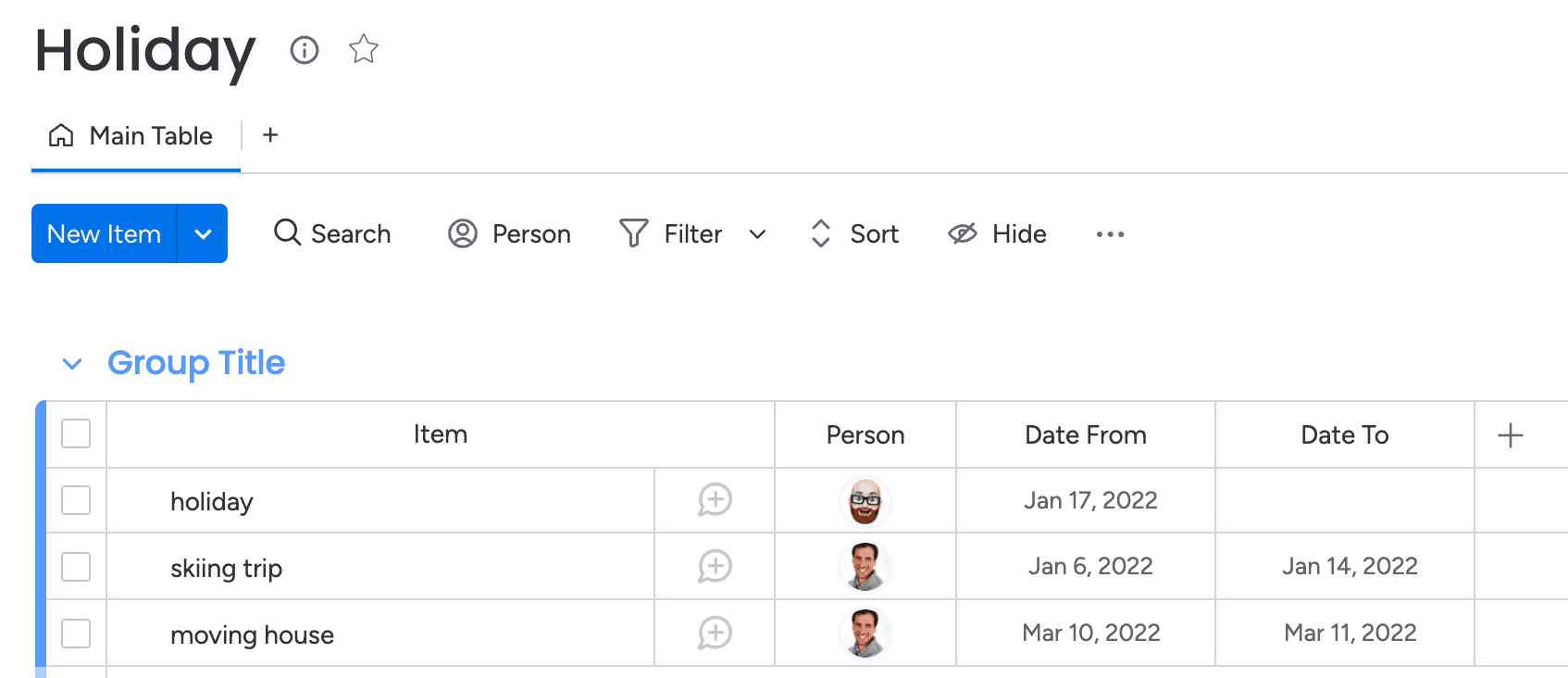Open Search in the toolbar
1568x678 pixels.
tap(332, 233)
